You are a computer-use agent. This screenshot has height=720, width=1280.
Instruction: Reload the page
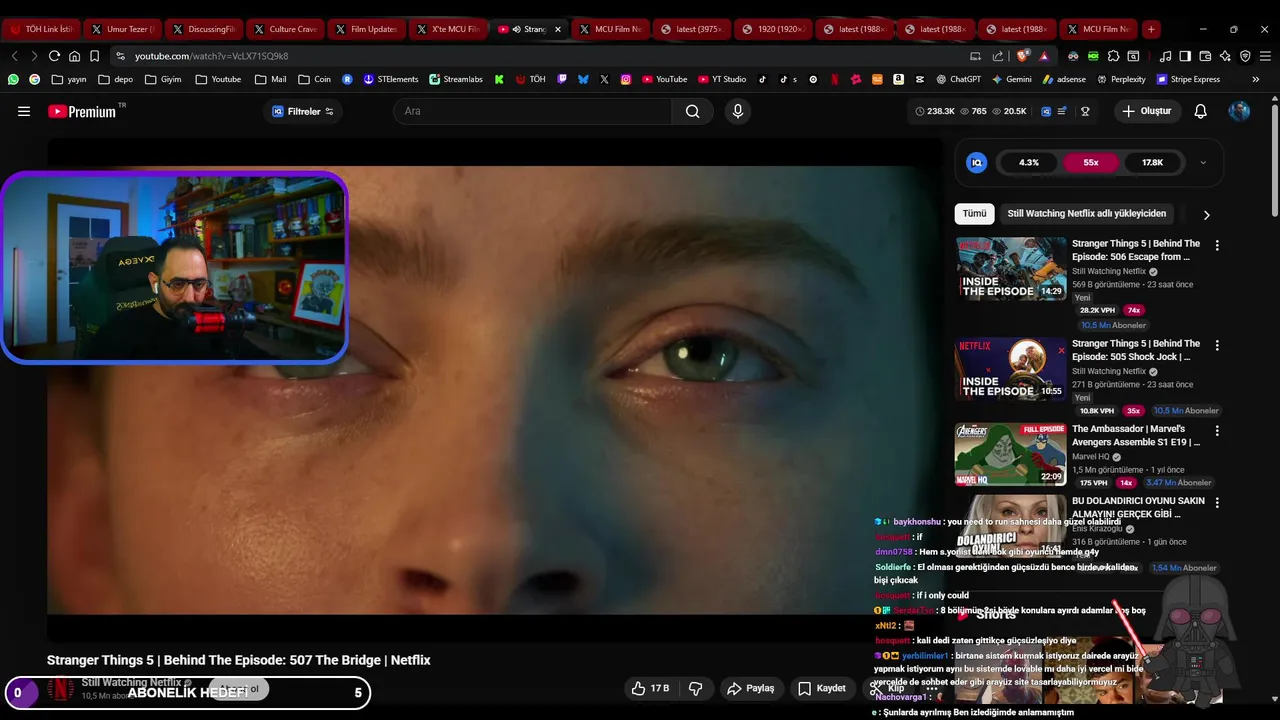(54, 56)
